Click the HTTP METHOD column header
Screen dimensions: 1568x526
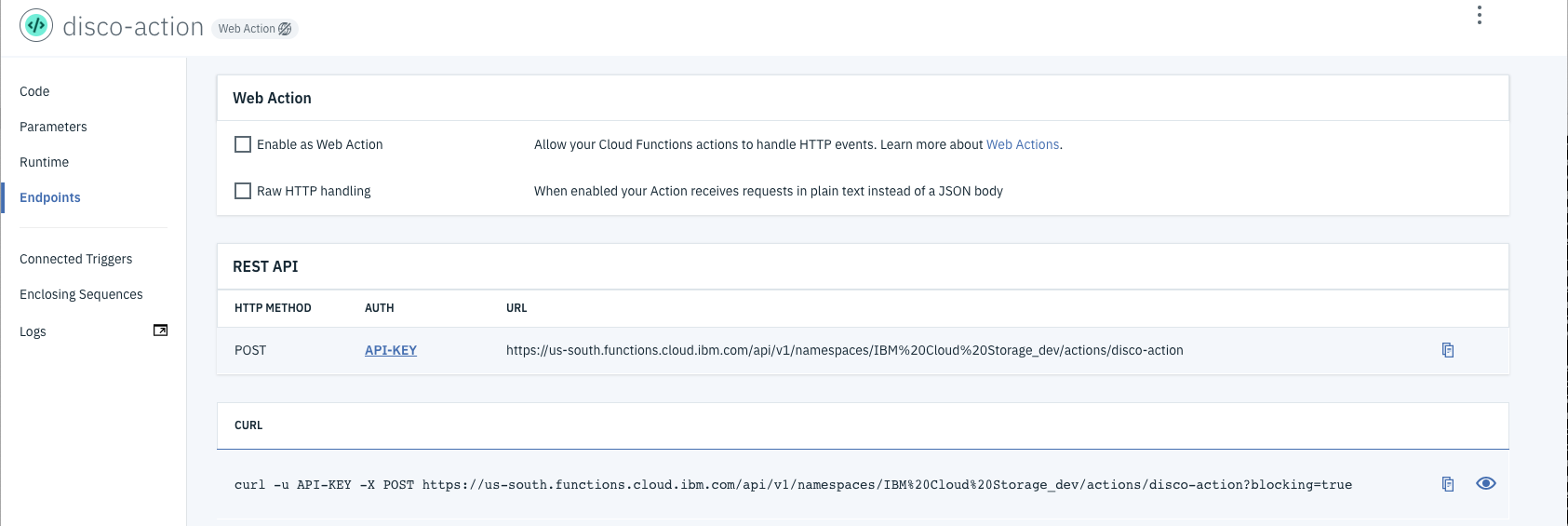273,308
